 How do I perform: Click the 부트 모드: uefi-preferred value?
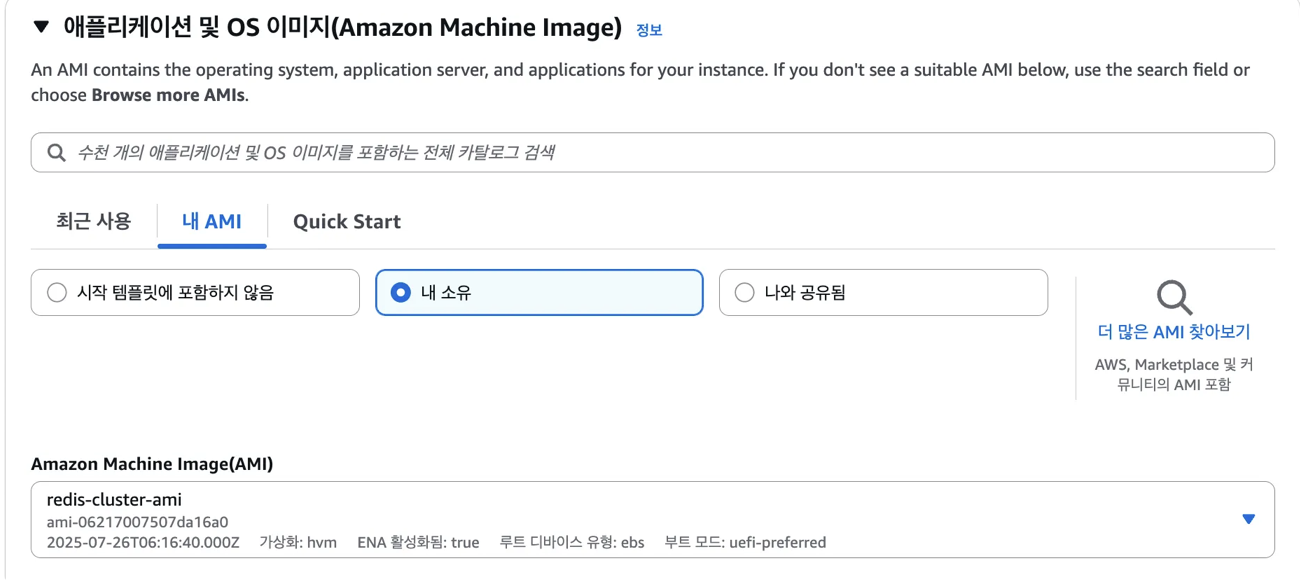point(745,543)
